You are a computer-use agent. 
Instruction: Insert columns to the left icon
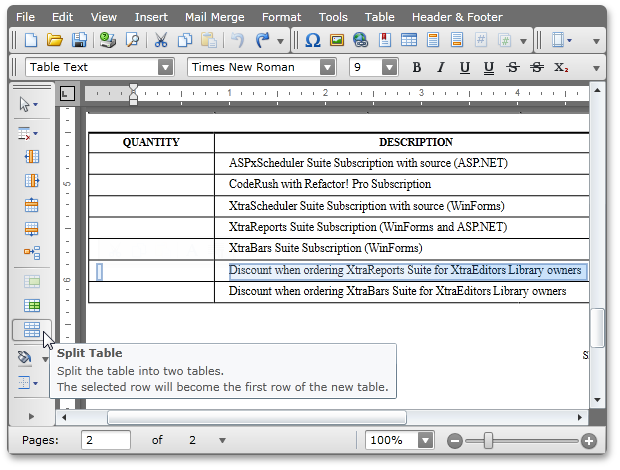tap(32, 157)
